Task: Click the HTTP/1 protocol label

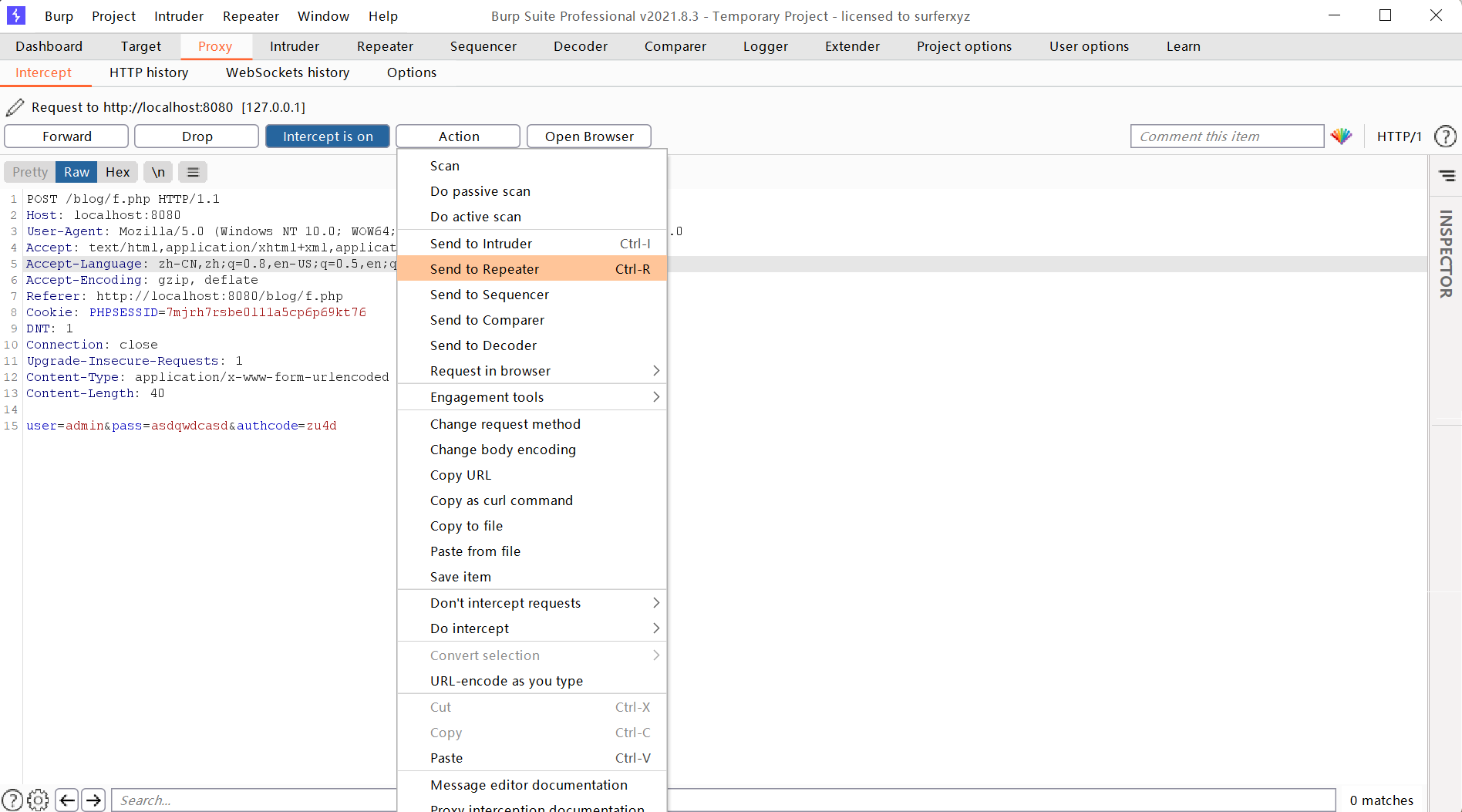Action: click(1399, 136)
